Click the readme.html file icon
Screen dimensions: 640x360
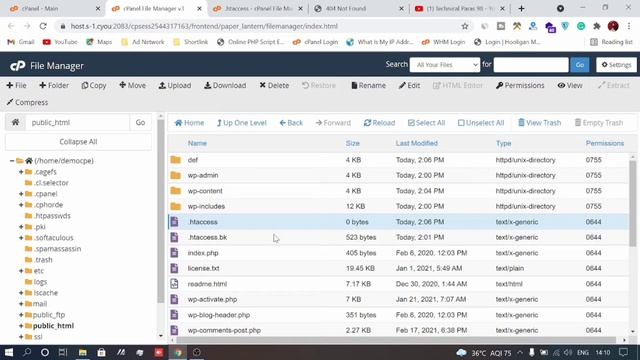tap(174, 284)
